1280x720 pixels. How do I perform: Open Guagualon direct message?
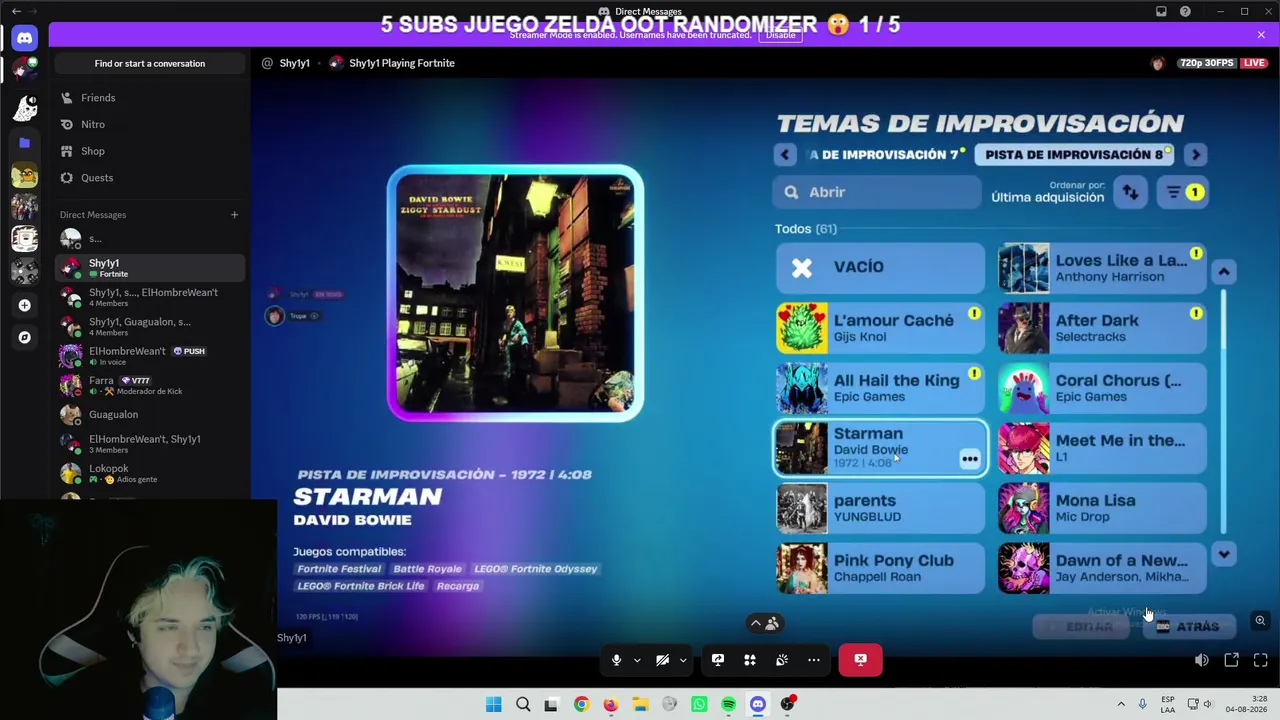pos(150,414)
